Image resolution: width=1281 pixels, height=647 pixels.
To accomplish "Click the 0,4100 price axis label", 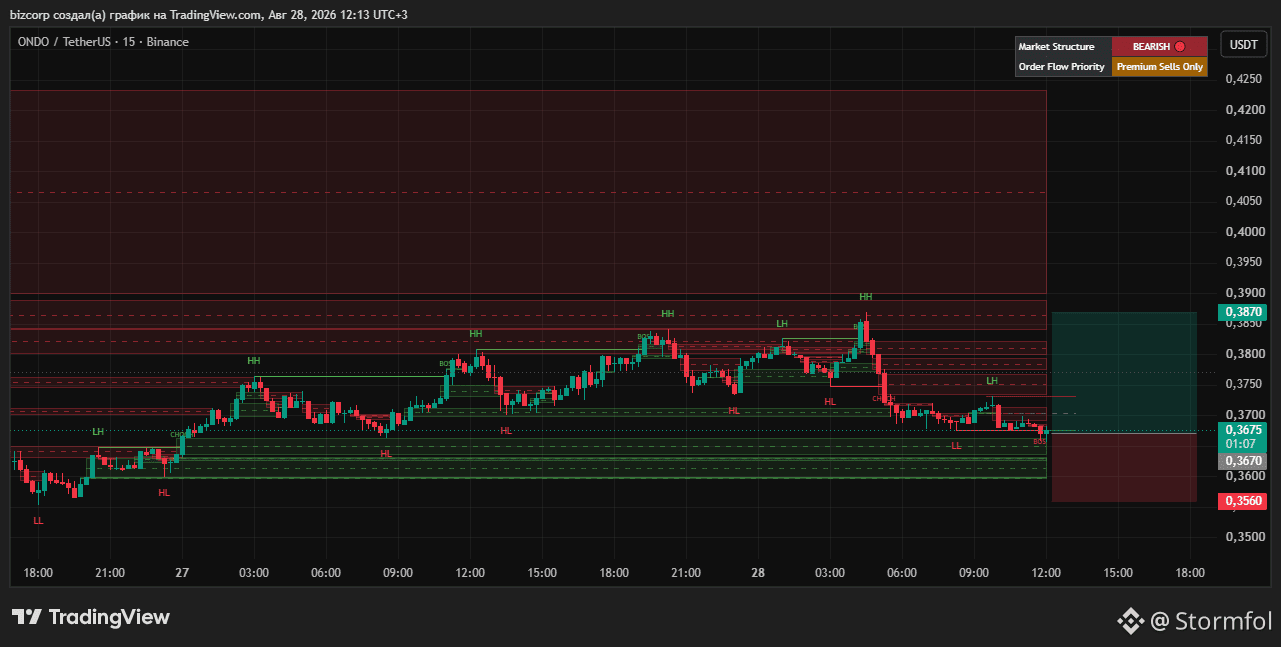I will (1245, 171).
